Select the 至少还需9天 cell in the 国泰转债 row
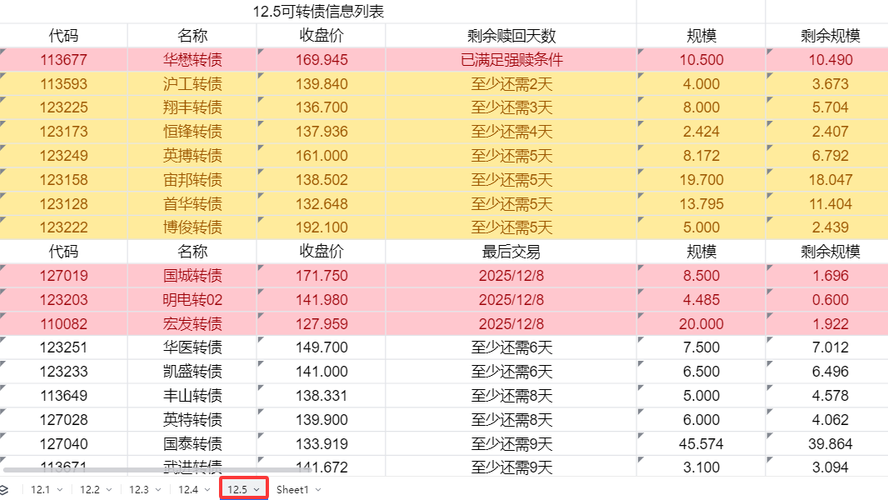The image size is (888, 500). [511, 443]
